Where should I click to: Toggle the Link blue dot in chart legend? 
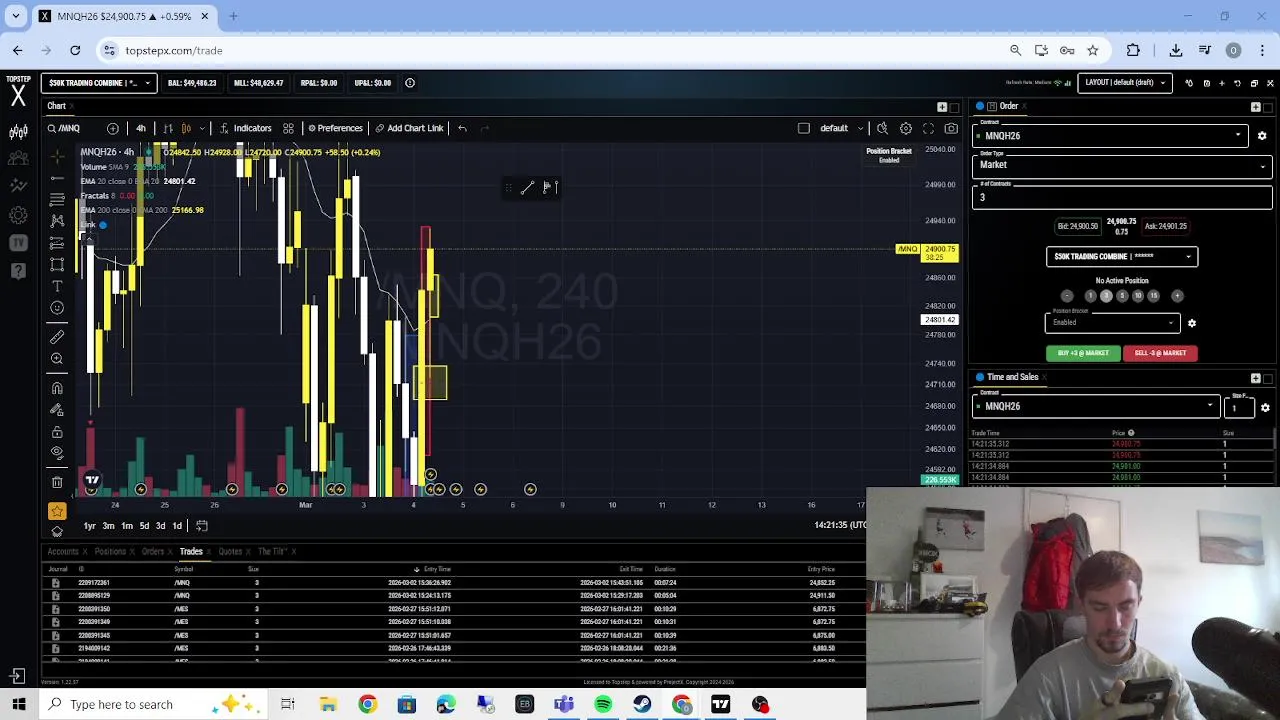pos(102,225)
